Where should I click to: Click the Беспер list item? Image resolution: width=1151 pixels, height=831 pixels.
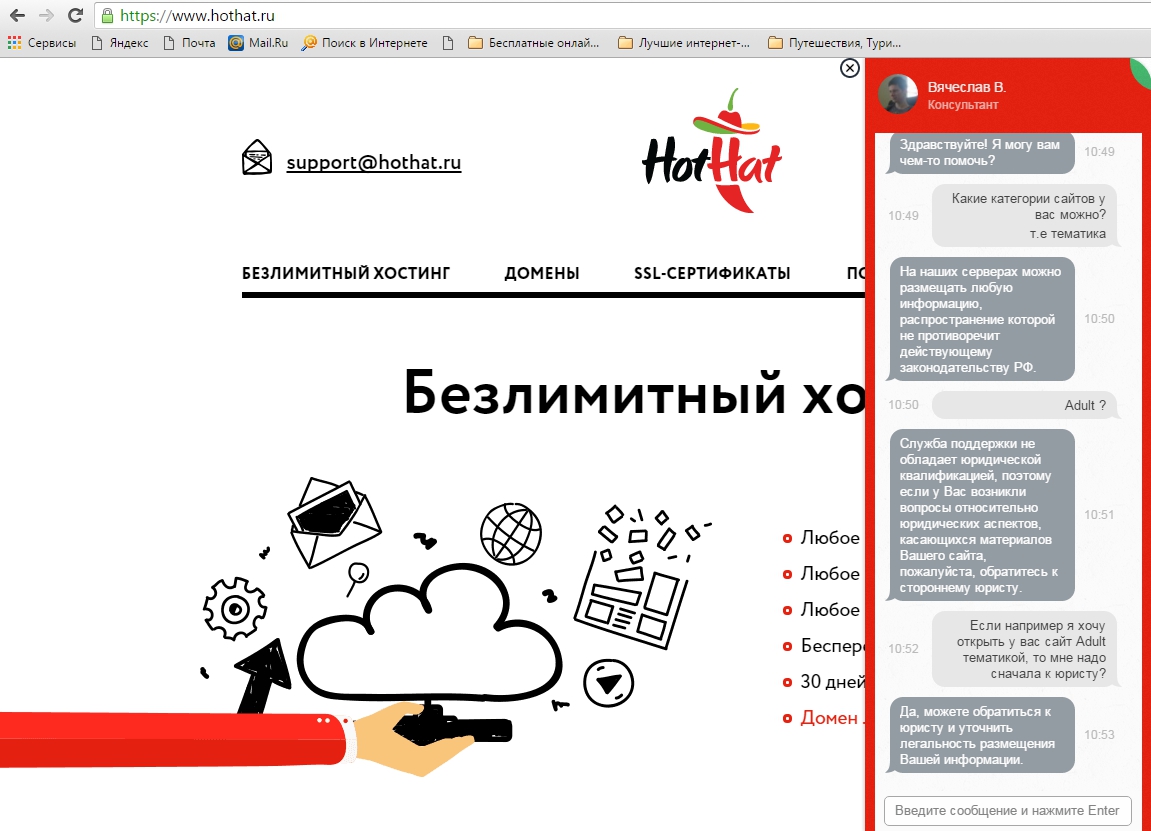click(823, 646)
